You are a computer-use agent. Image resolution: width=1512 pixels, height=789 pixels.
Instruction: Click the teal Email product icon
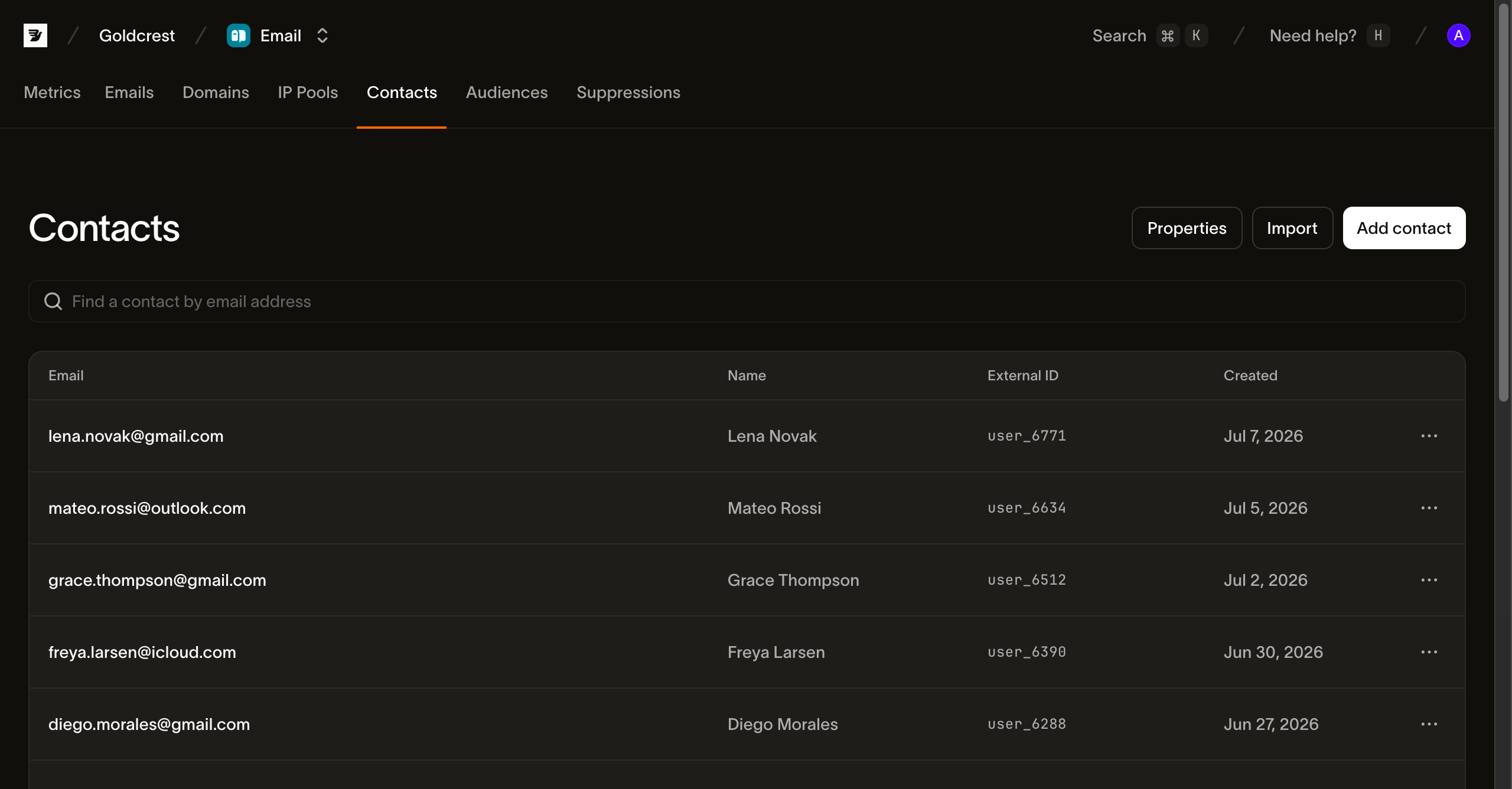[239, 35]
